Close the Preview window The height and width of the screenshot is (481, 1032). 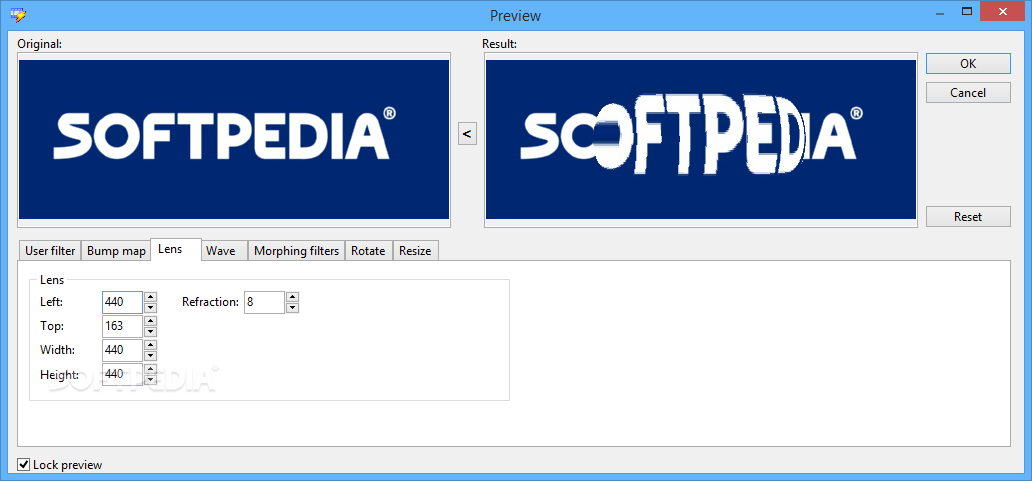pyautogui.click(x=1003, y=11)
